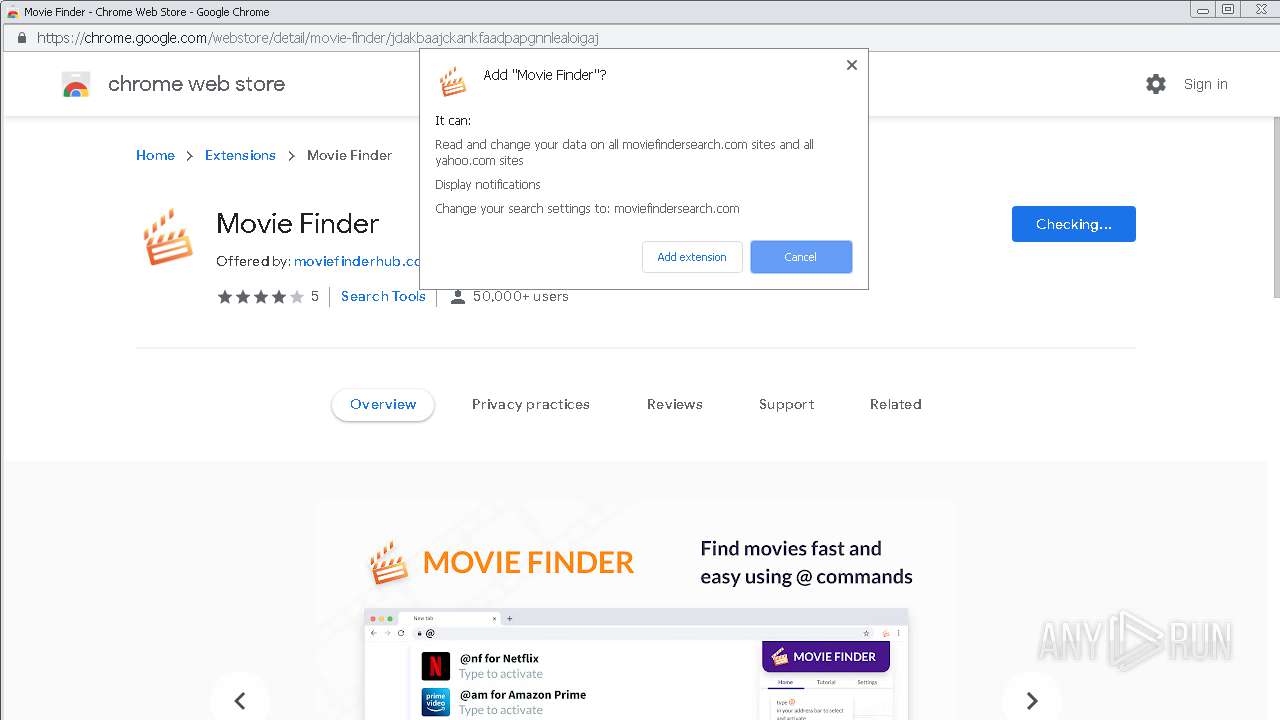Click the star rating icons

[x=261, y=297]
